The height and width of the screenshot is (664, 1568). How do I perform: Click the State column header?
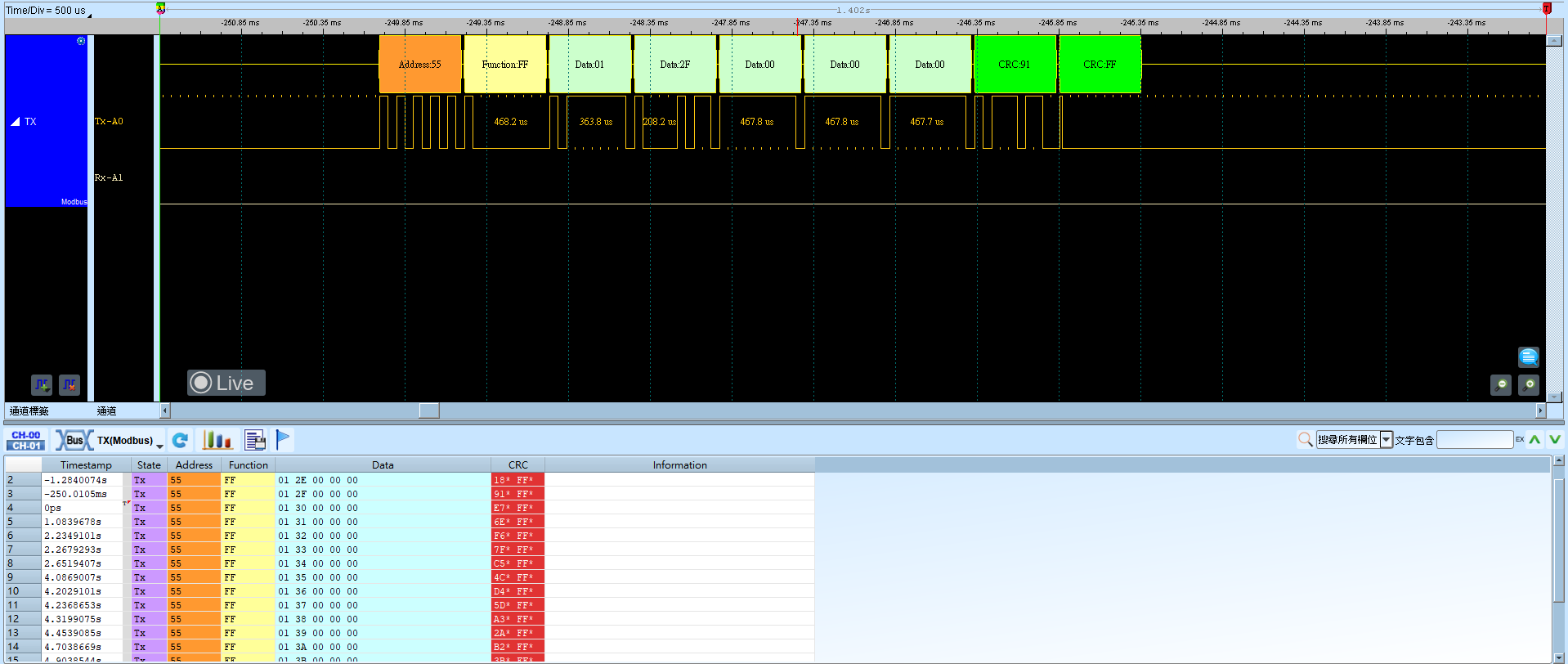(x=149, y=465)
